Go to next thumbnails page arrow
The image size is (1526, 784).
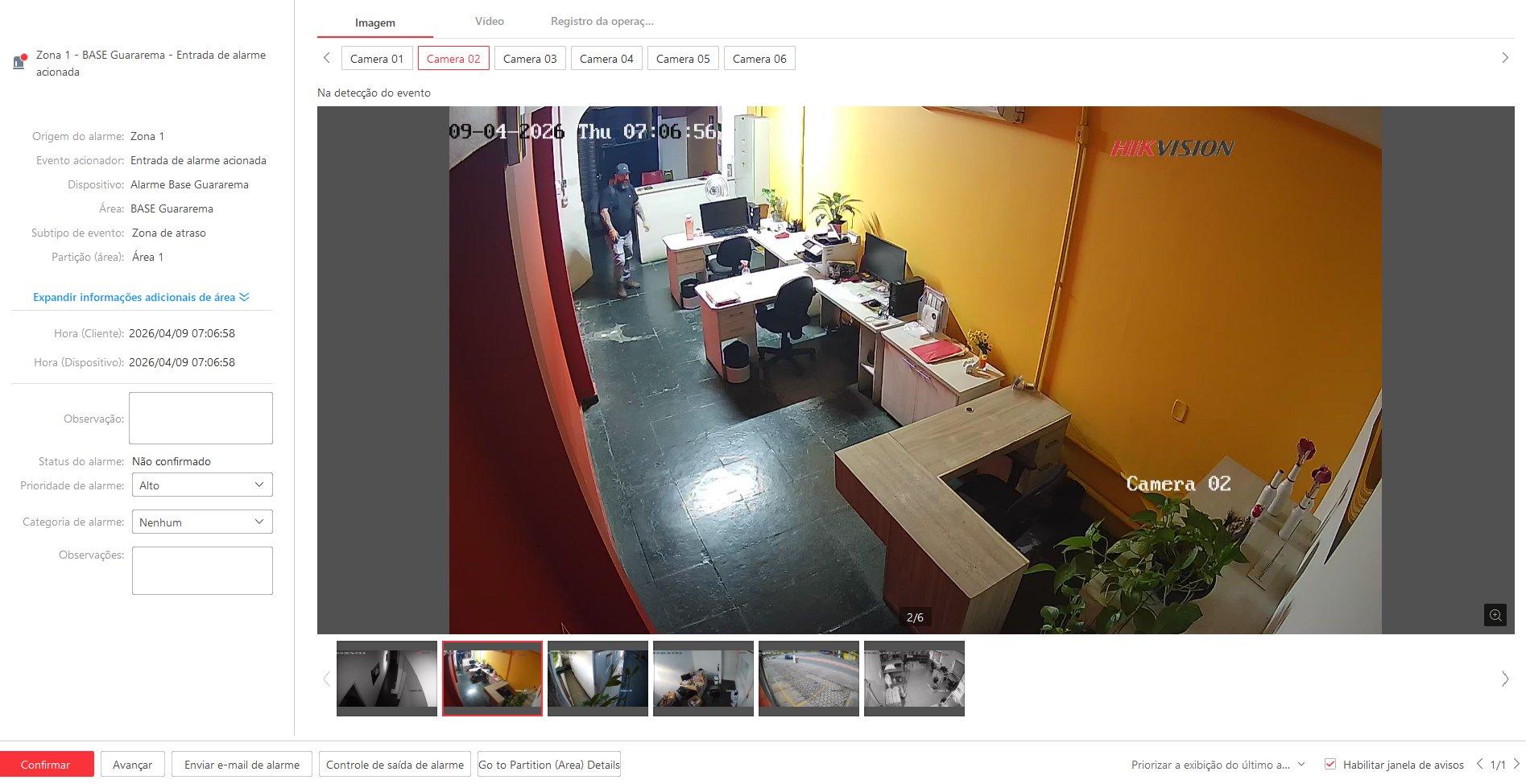click(x=1504, y=679)
